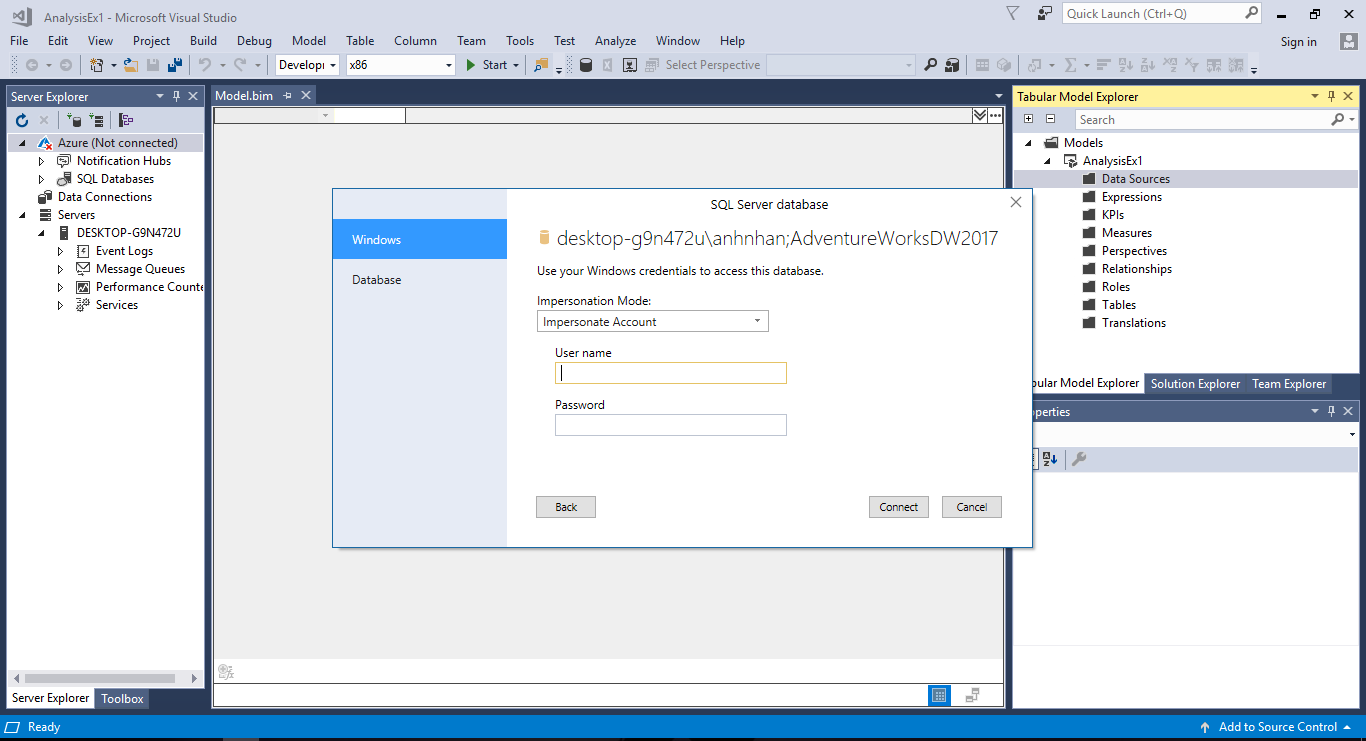Click the Existing Connections toolbar icon

(630, 65)
